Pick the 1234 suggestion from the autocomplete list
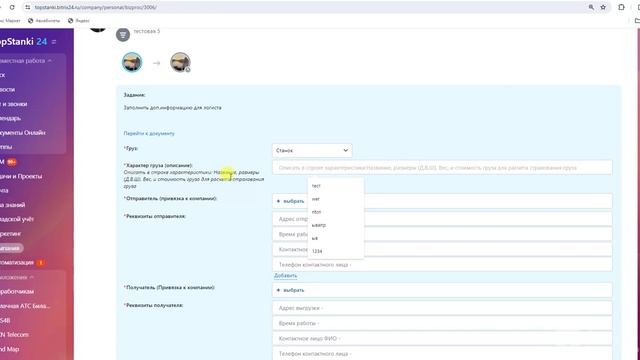The width and height of the screenshot is (640, 360). click(x=336, y=251)
